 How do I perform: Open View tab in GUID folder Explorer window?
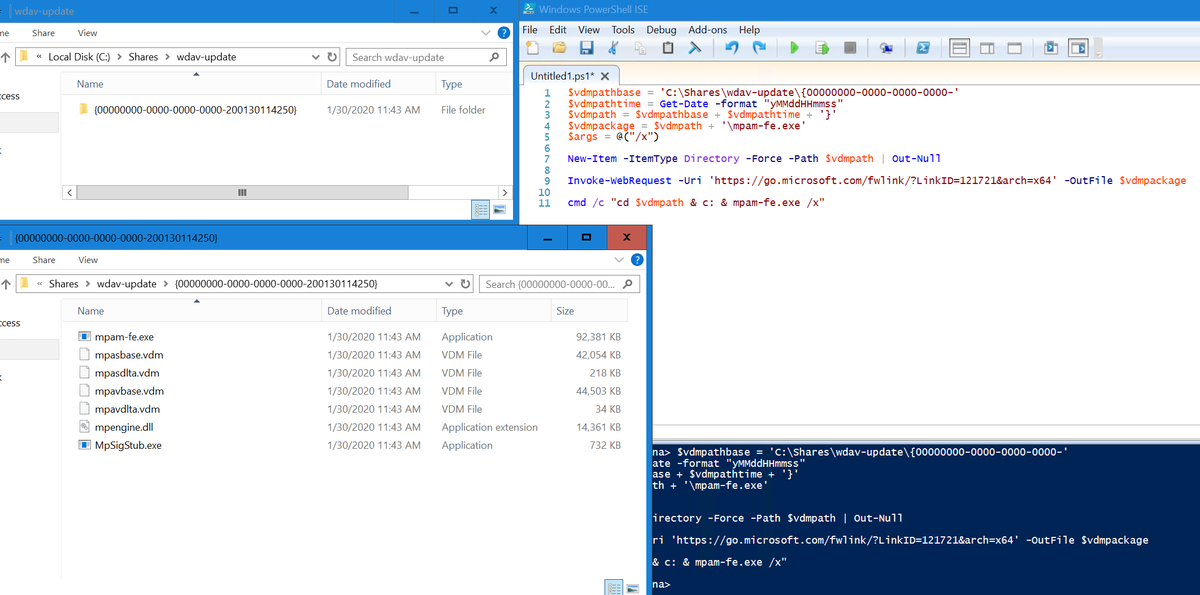point(88,260)
